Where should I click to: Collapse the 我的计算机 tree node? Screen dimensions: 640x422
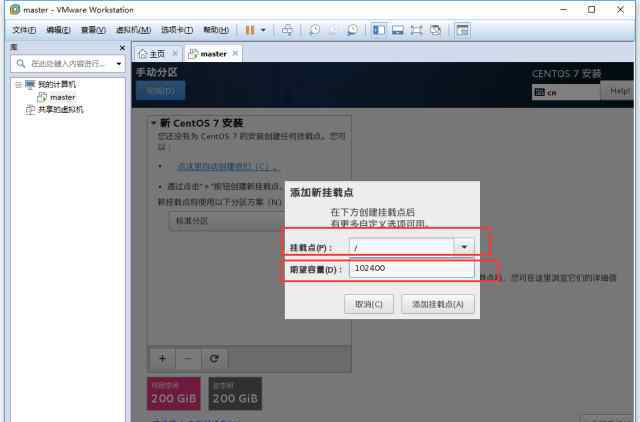[18, 84]
